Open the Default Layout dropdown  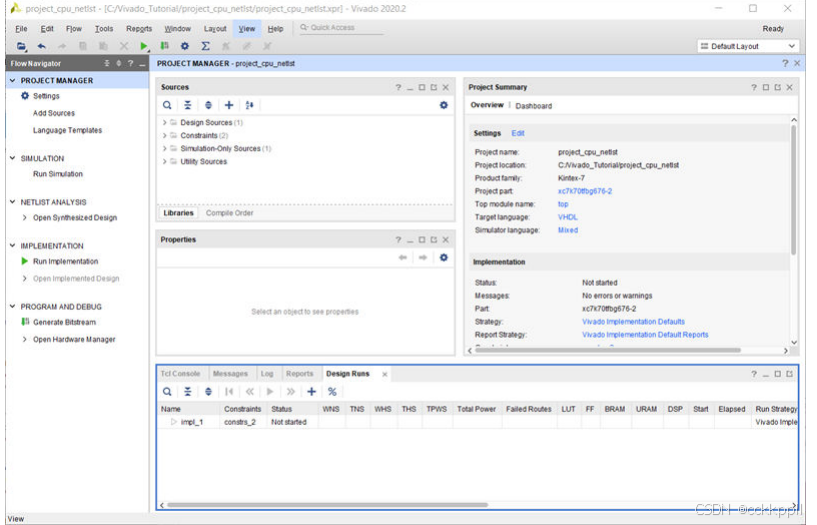click(748, 46)
